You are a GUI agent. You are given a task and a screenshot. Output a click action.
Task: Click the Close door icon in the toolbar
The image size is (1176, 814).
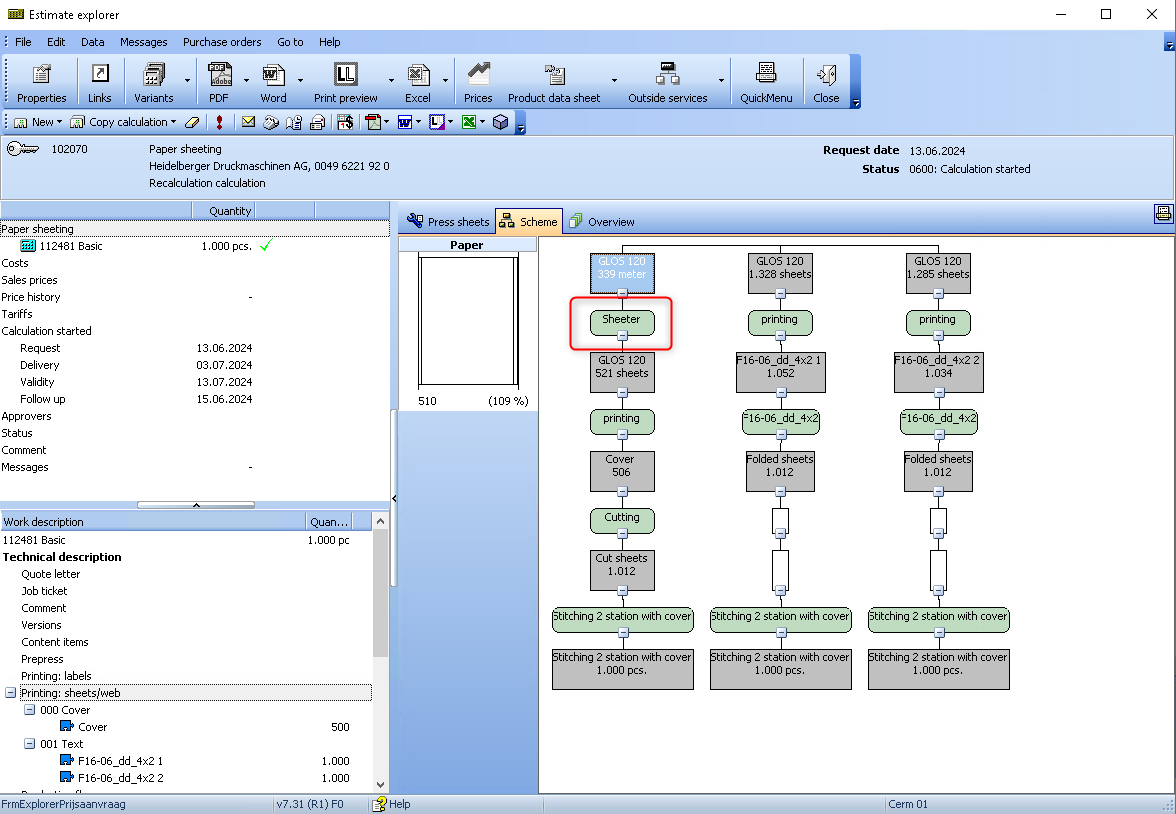826,75
